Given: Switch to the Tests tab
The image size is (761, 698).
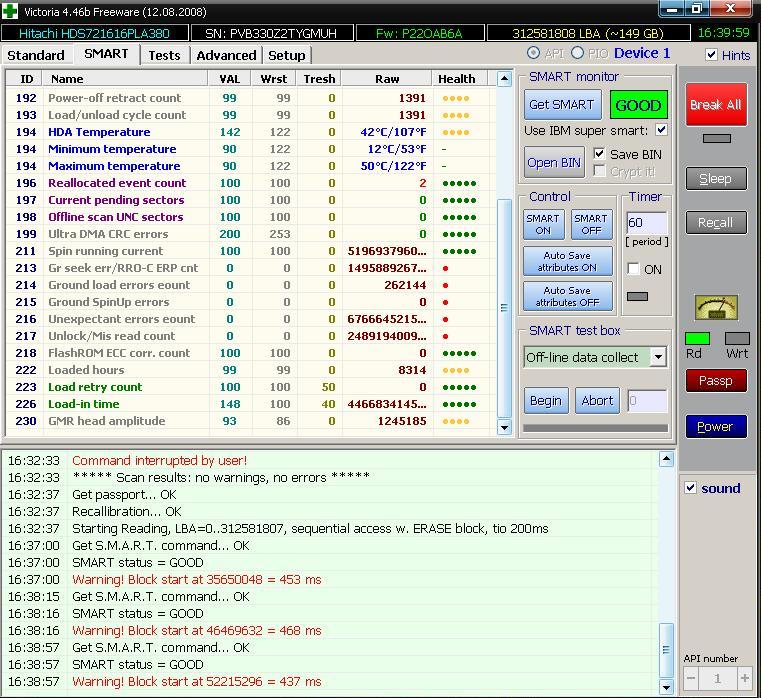Looking at the screenshot, I should [x=164, y=55].
